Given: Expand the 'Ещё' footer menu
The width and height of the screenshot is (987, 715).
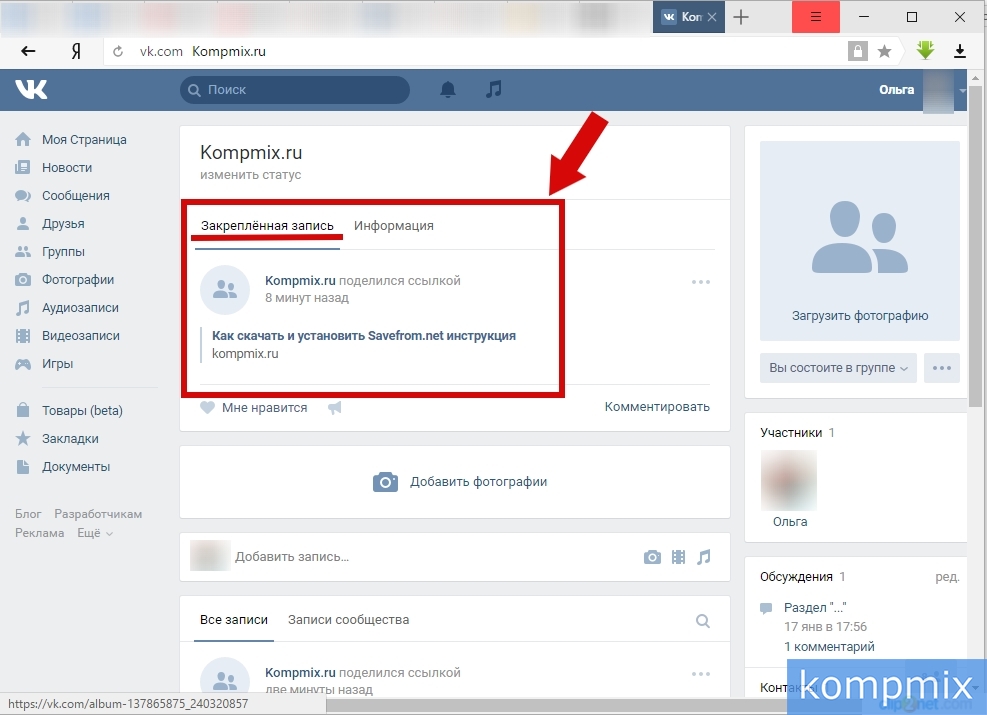Looking at the screenshot, I should coord(95,533).
